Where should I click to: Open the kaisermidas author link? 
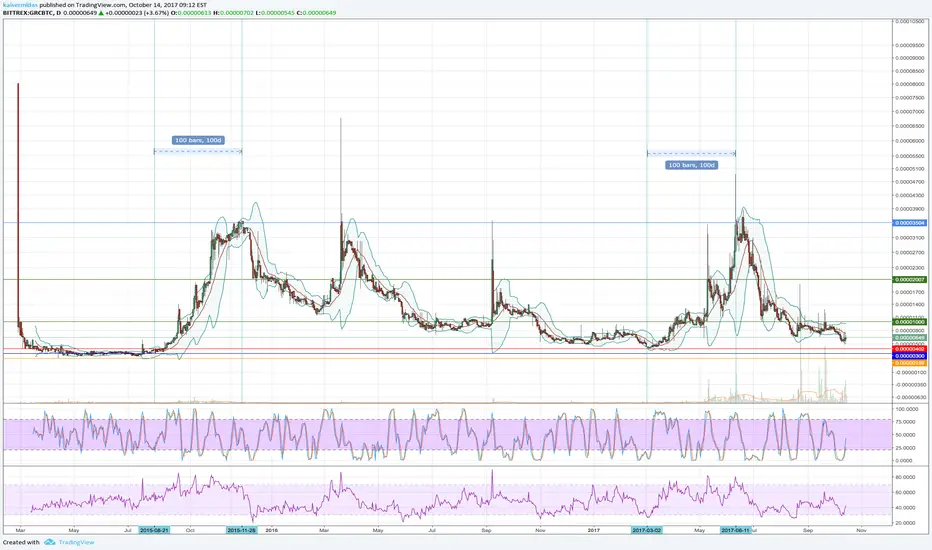pyautogui.click(x=20, y=5)
